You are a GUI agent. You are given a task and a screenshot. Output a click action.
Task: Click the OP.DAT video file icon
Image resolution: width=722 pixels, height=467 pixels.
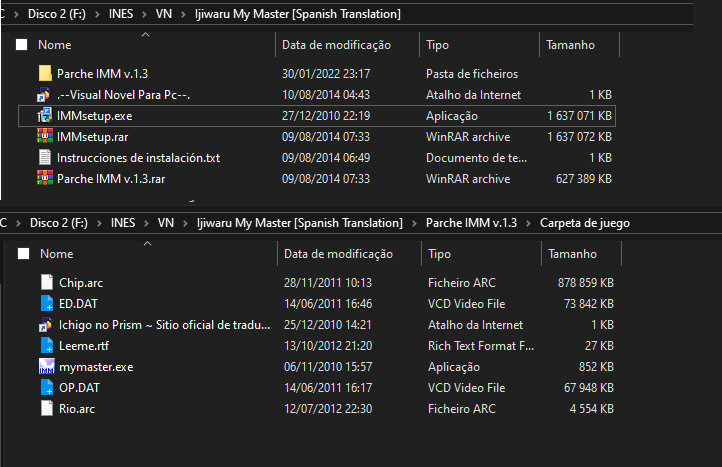click(x=47, y=388)
